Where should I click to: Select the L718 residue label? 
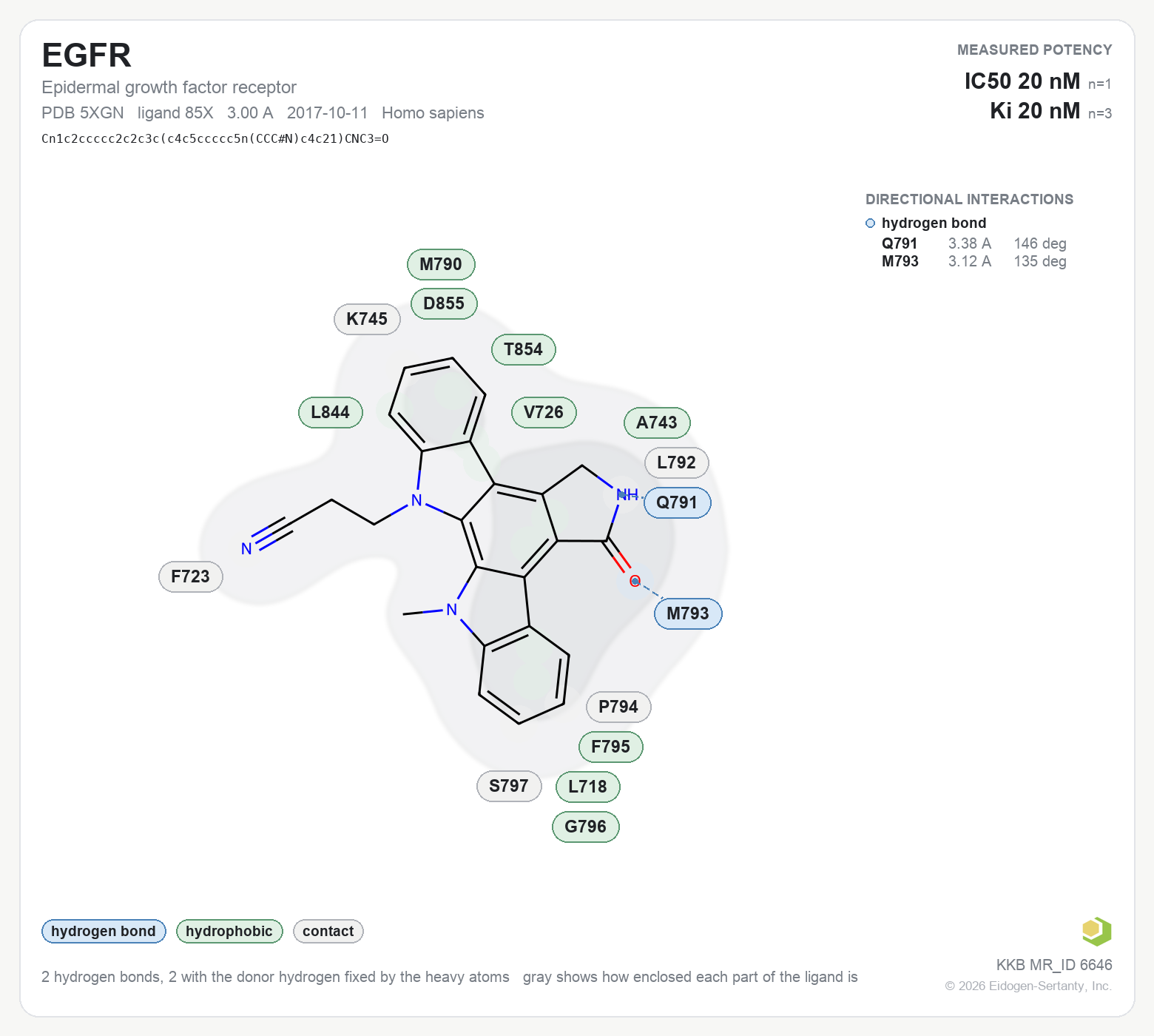(x=588, y=787)
